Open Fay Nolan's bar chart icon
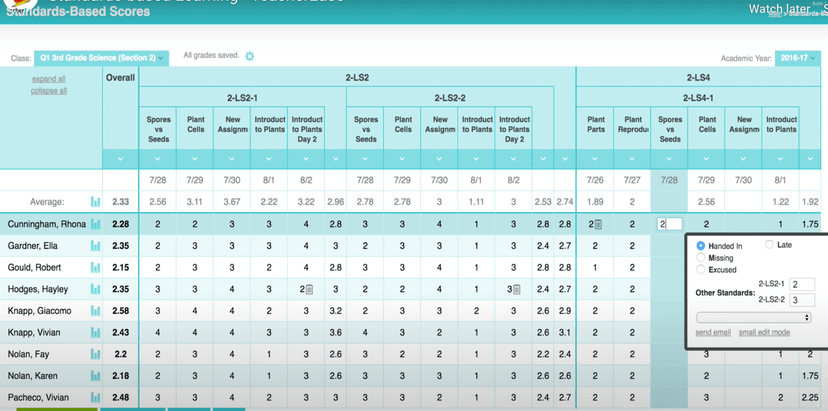 click(x=96, y=354)
